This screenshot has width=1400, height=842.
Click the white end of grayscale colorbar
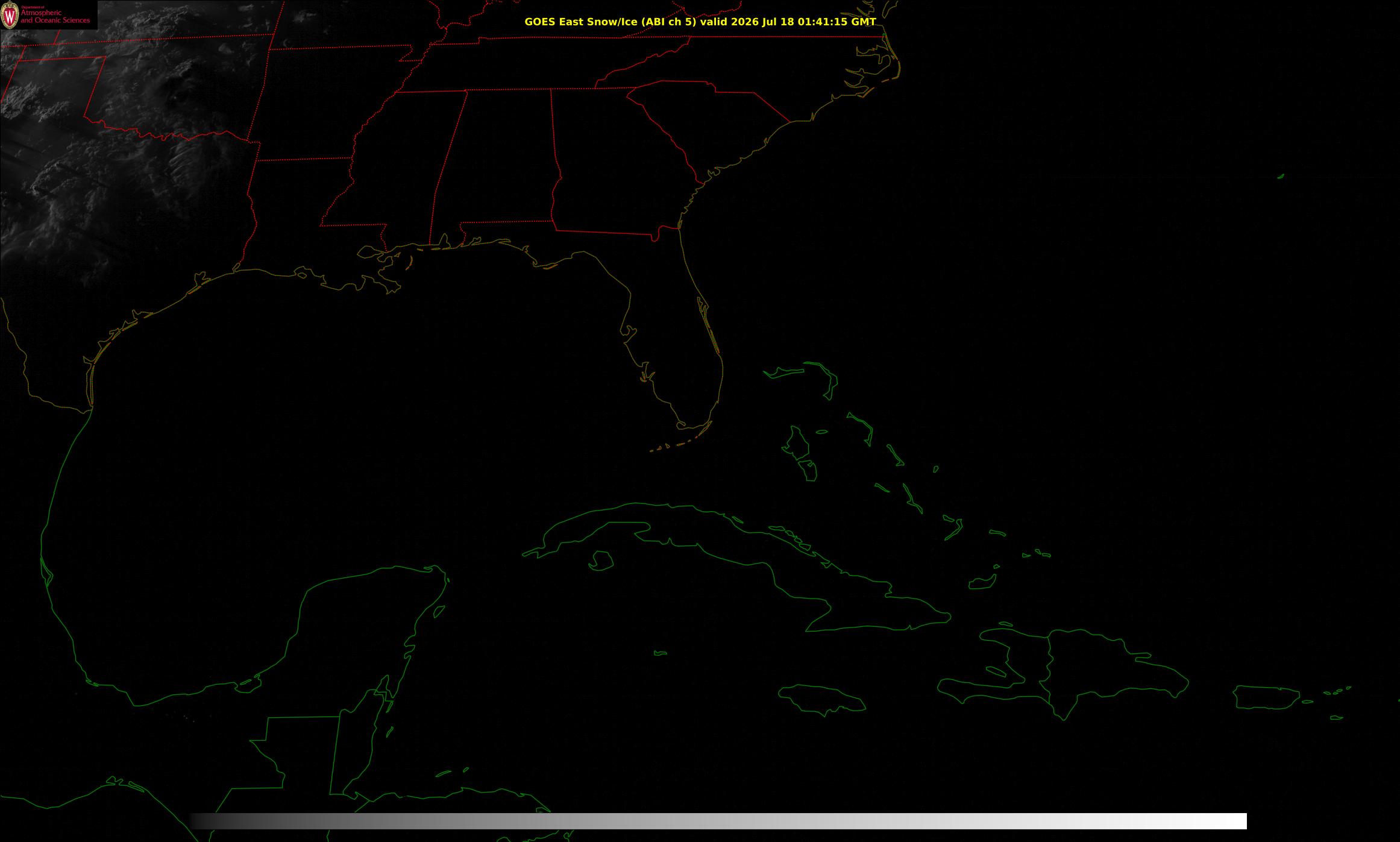[x=1229, y=821]
